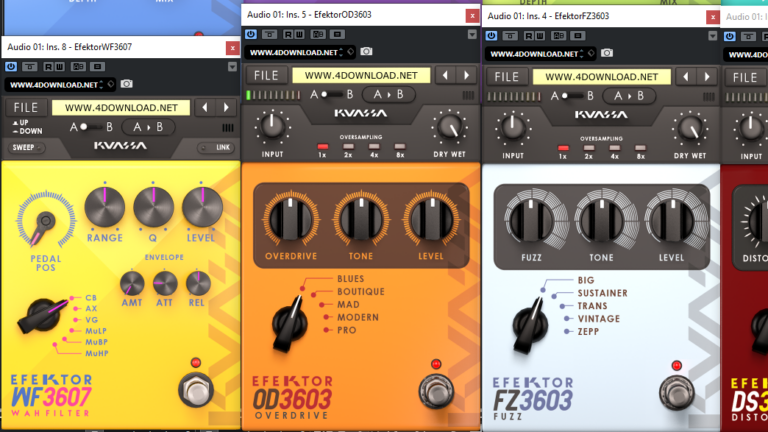This screenshot has width=768, height=432.
Task: Select MODERN overdrive type on OD3603
Action: tap(358, 317)
